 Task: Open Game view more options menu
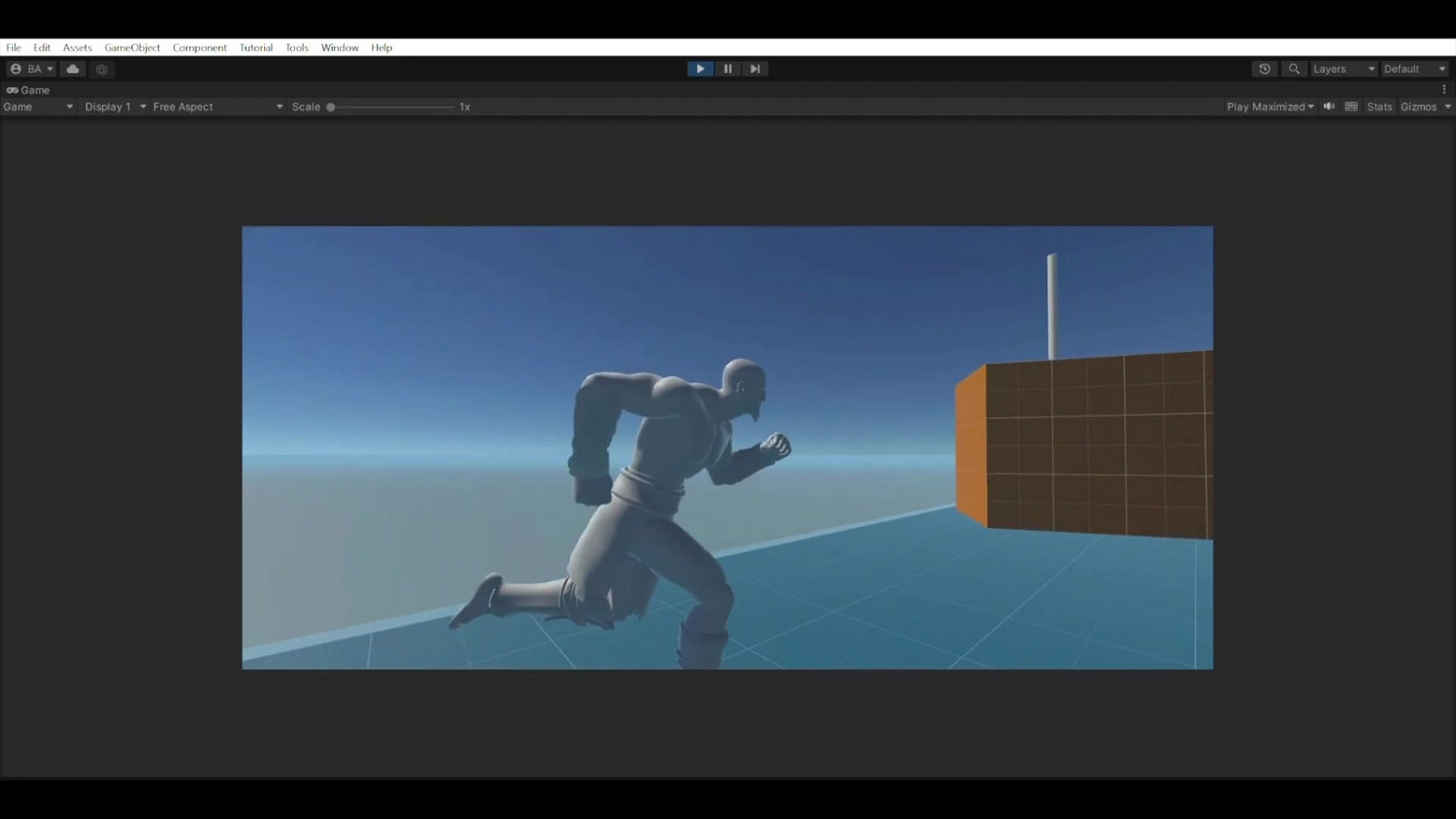(x=1443, y=89)
